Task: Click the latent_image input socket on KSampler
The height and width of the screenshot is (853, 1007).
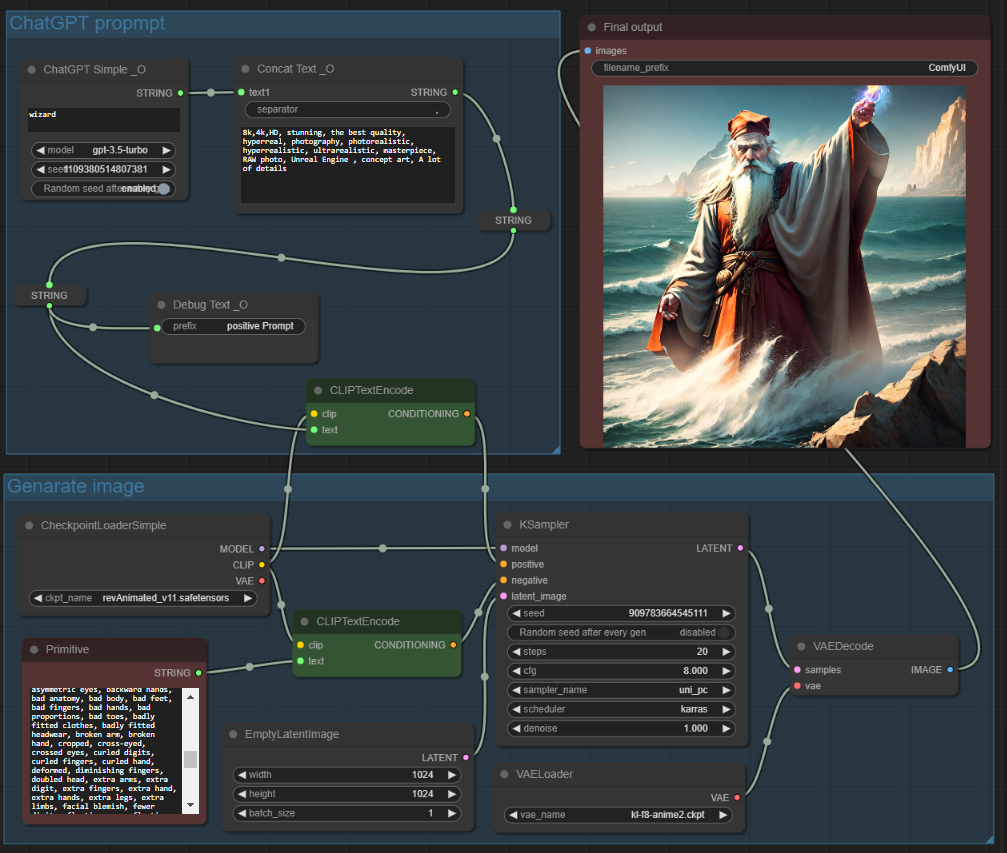Action: (504, 596)
